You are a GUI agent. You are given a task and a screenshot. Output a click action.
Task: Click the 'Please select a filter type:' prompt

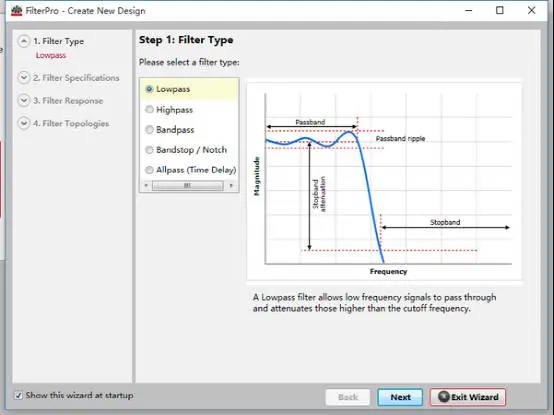click(189, 63)
